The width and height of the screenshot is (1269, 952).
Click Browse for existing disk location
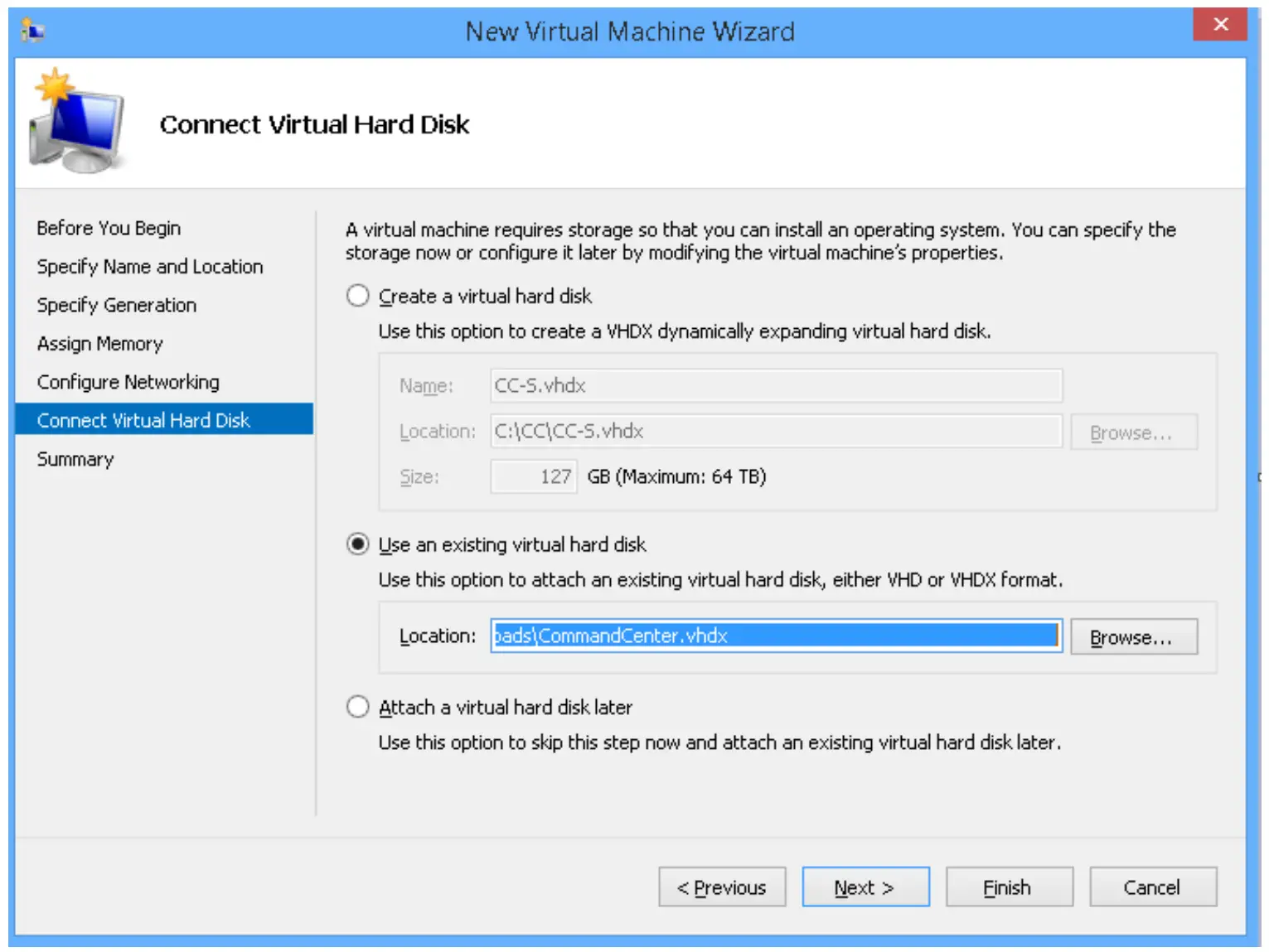[1132, 637]
